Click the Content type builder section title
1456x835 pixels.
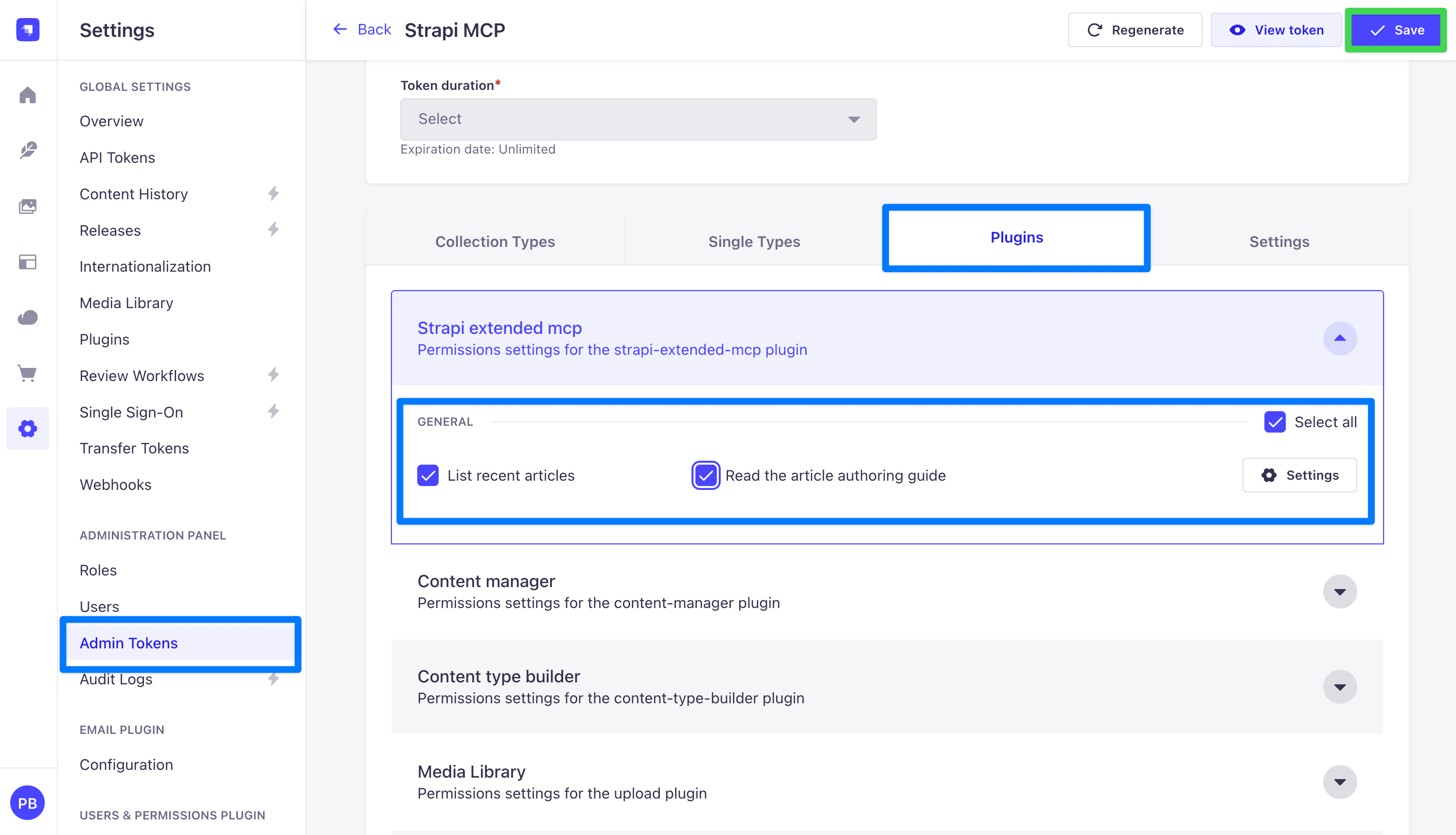pos(498,676)
